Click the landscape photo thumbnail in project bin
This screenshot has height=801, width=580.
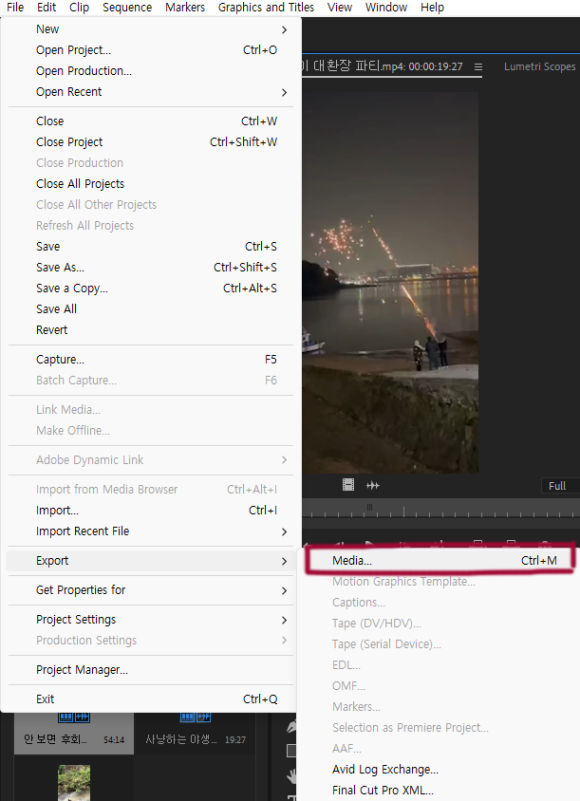click(x=74, y=783)
